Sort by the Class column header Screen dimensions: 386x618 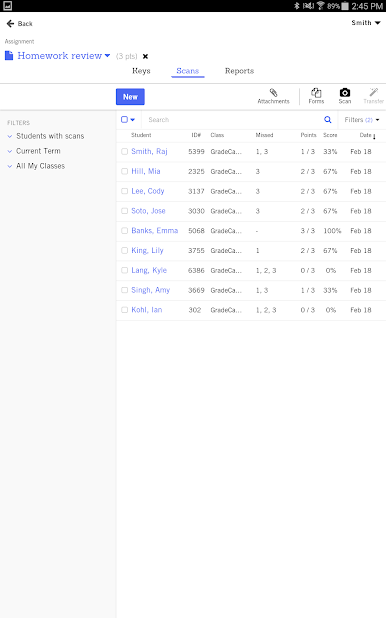[217, 135]
